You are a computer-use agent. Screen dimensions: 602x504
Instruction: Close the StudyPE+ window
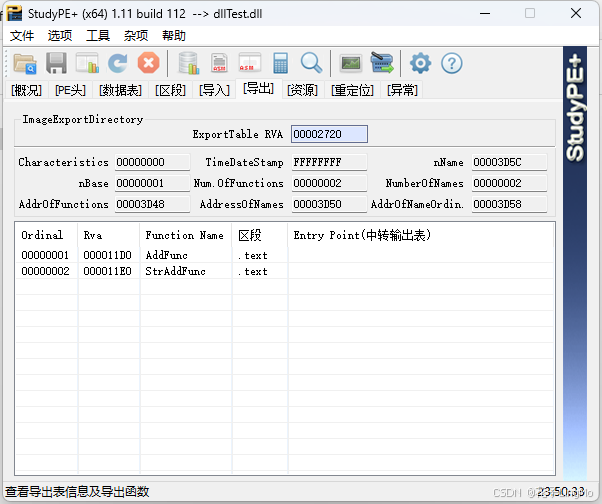(x=576, y=13)
